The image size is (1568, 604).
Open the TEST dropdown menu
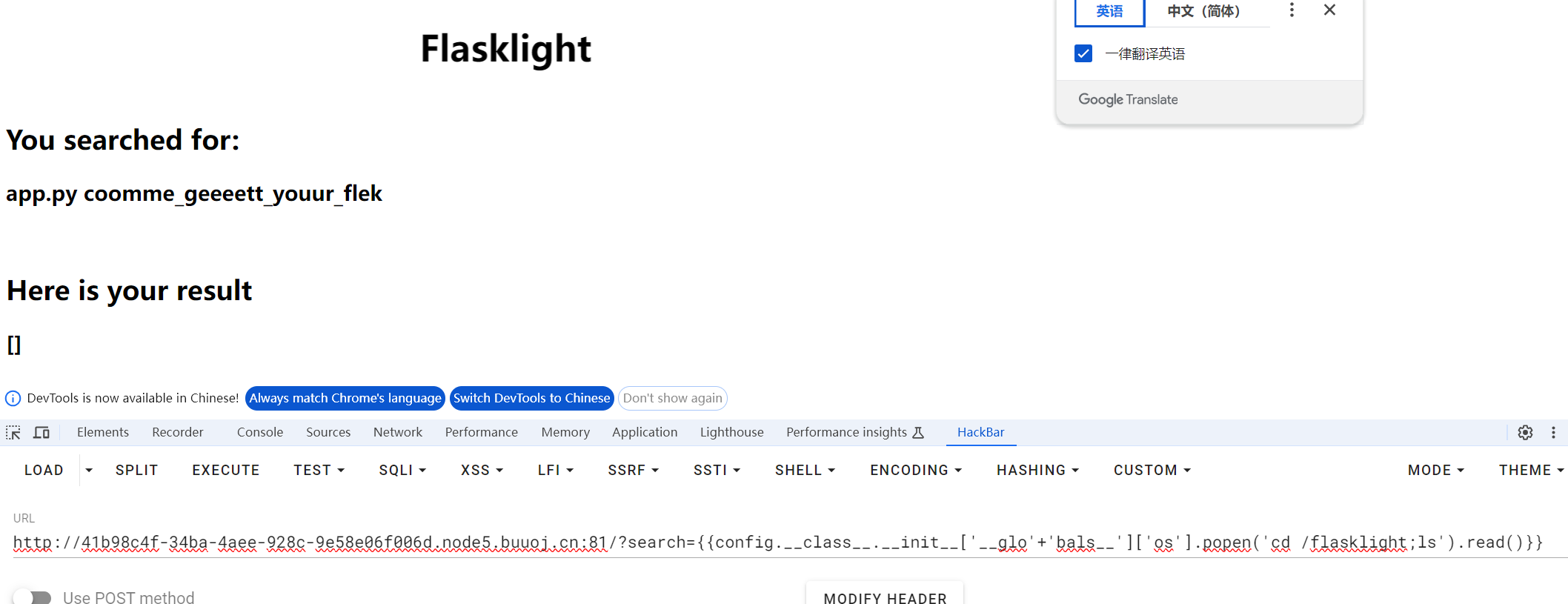319,470
